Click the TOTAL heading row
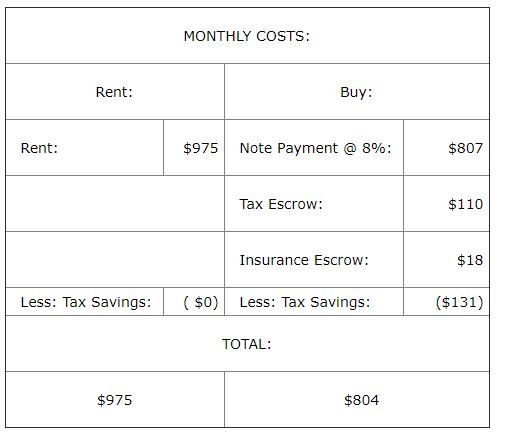The image size is (528, 433). tap(248, 344)
